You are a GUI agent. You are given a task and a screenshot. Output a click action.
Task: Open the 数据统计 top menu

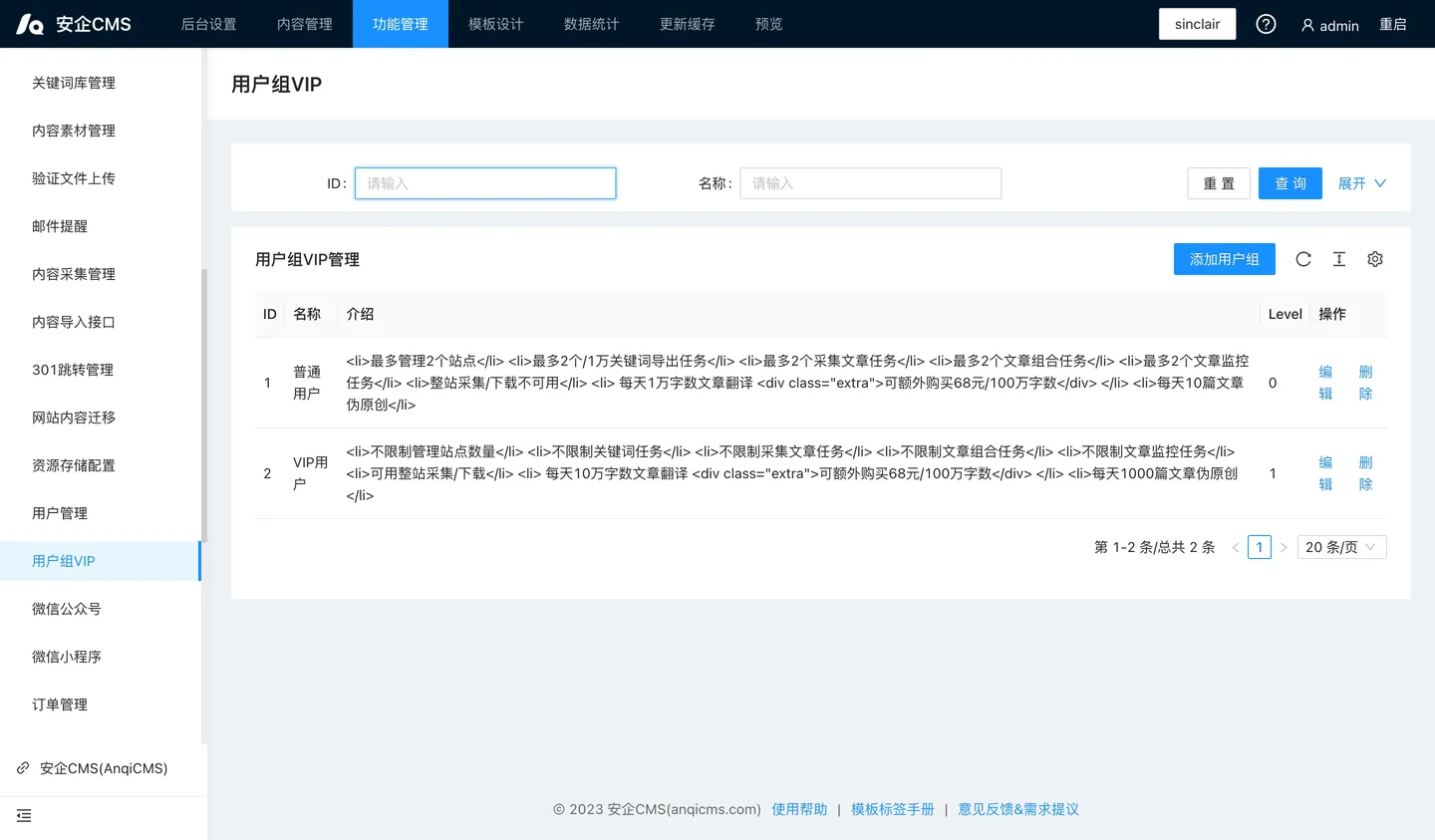click(592, 24)
